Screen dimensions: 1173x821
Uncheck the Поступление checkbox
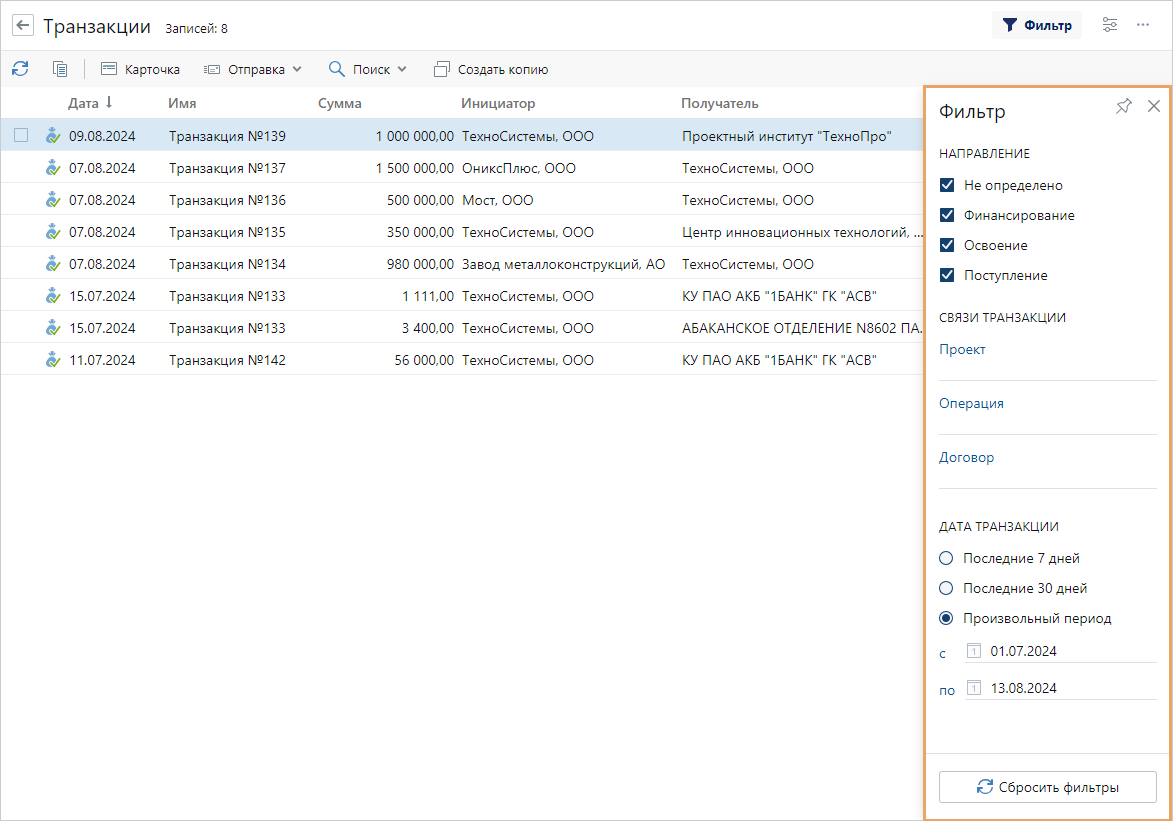pos(947,275)
